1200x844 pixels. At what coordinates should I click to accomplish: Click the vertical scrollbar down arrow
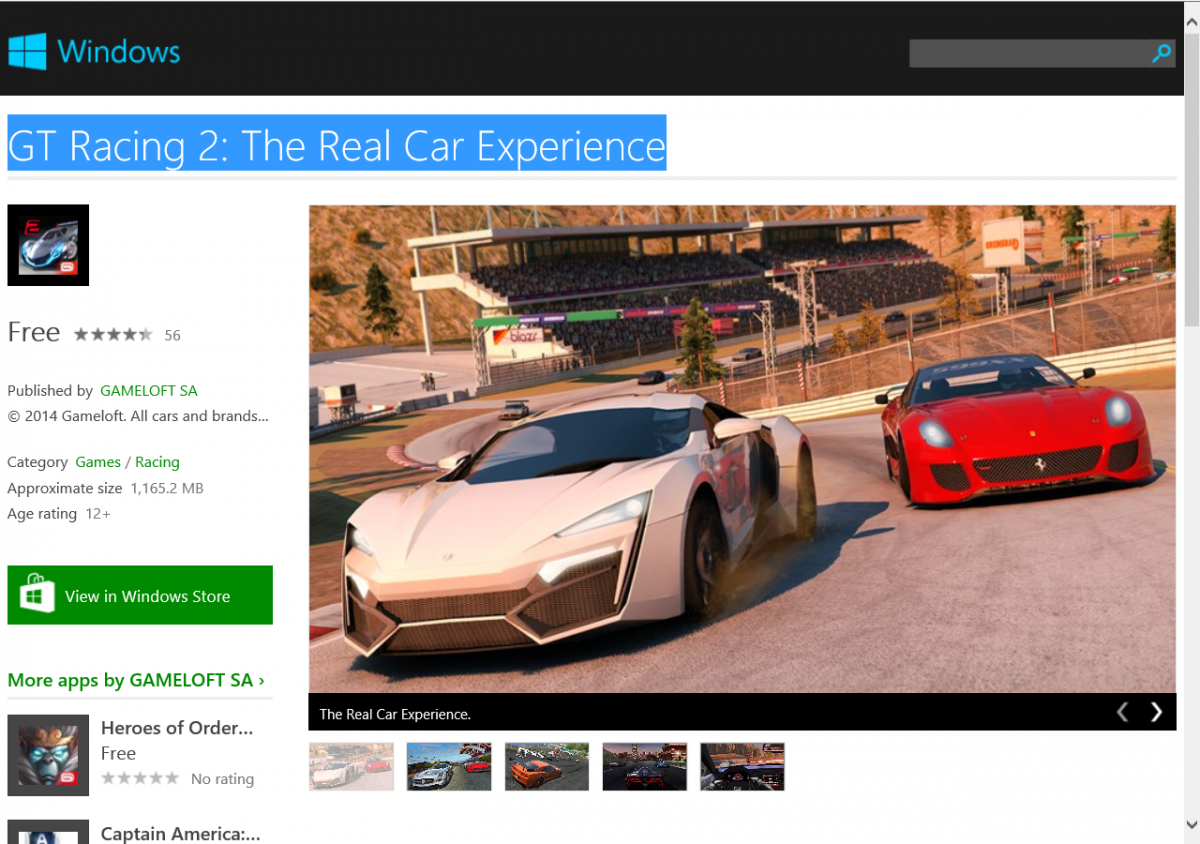coord(1191,824)
